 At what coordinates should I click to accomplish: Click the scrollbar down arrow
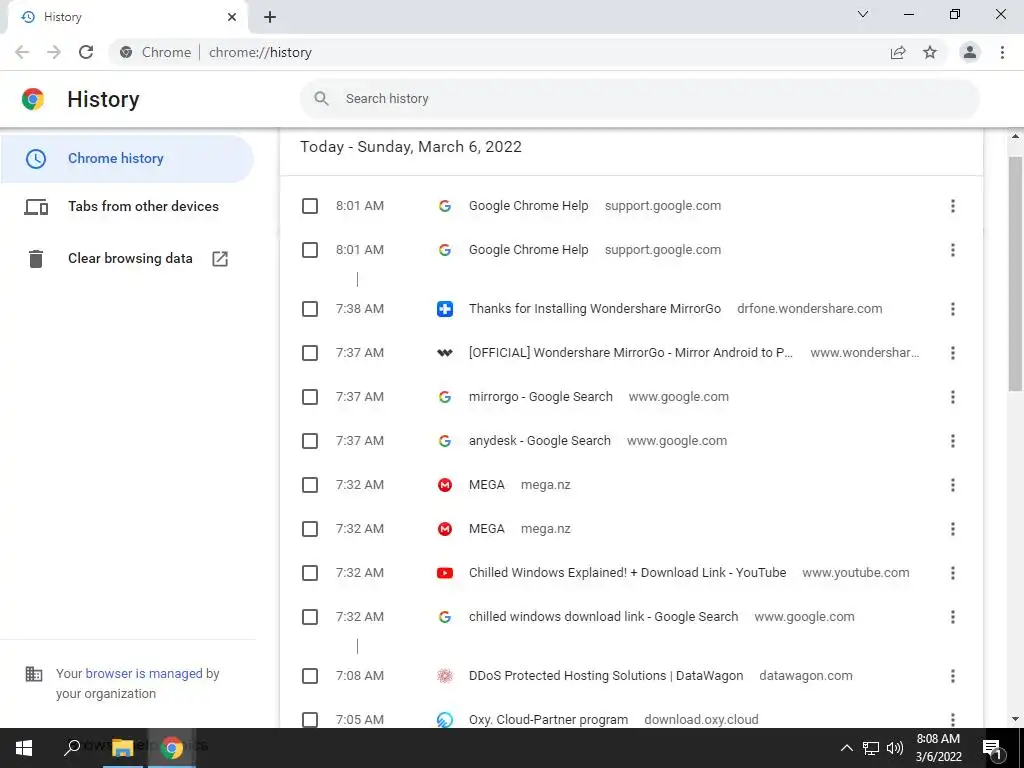(x=1016, y=719)
